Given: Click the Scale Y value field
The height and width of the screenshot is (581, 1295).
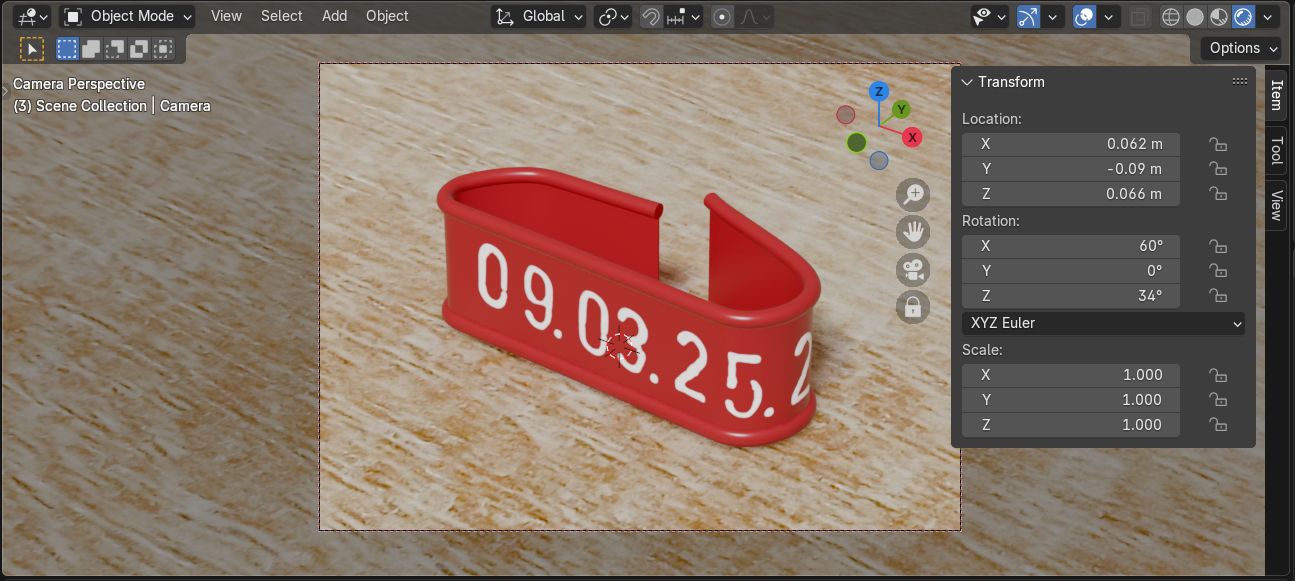Looking at the screenshot, I should (1070, 400).
